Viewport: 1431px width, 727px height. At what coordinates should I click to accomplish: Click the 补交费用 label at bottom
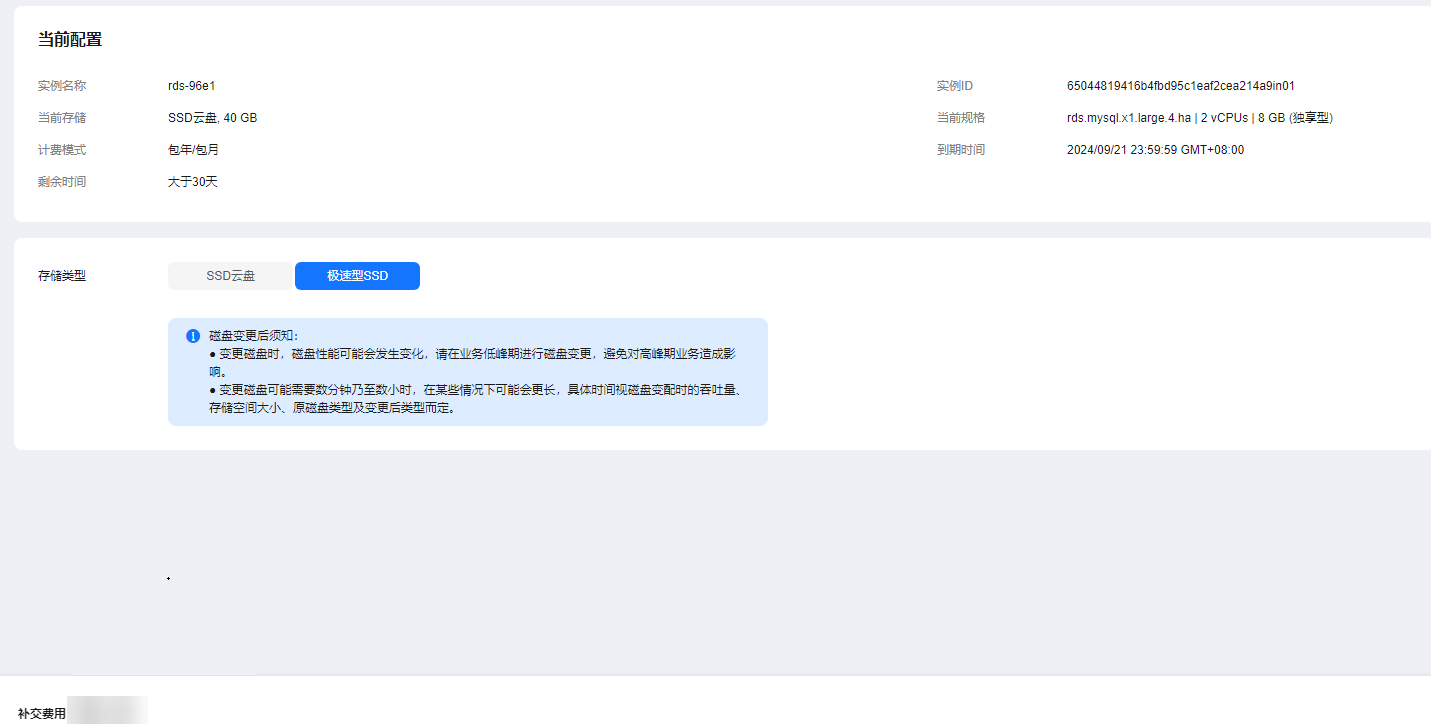tap(42, 714)
